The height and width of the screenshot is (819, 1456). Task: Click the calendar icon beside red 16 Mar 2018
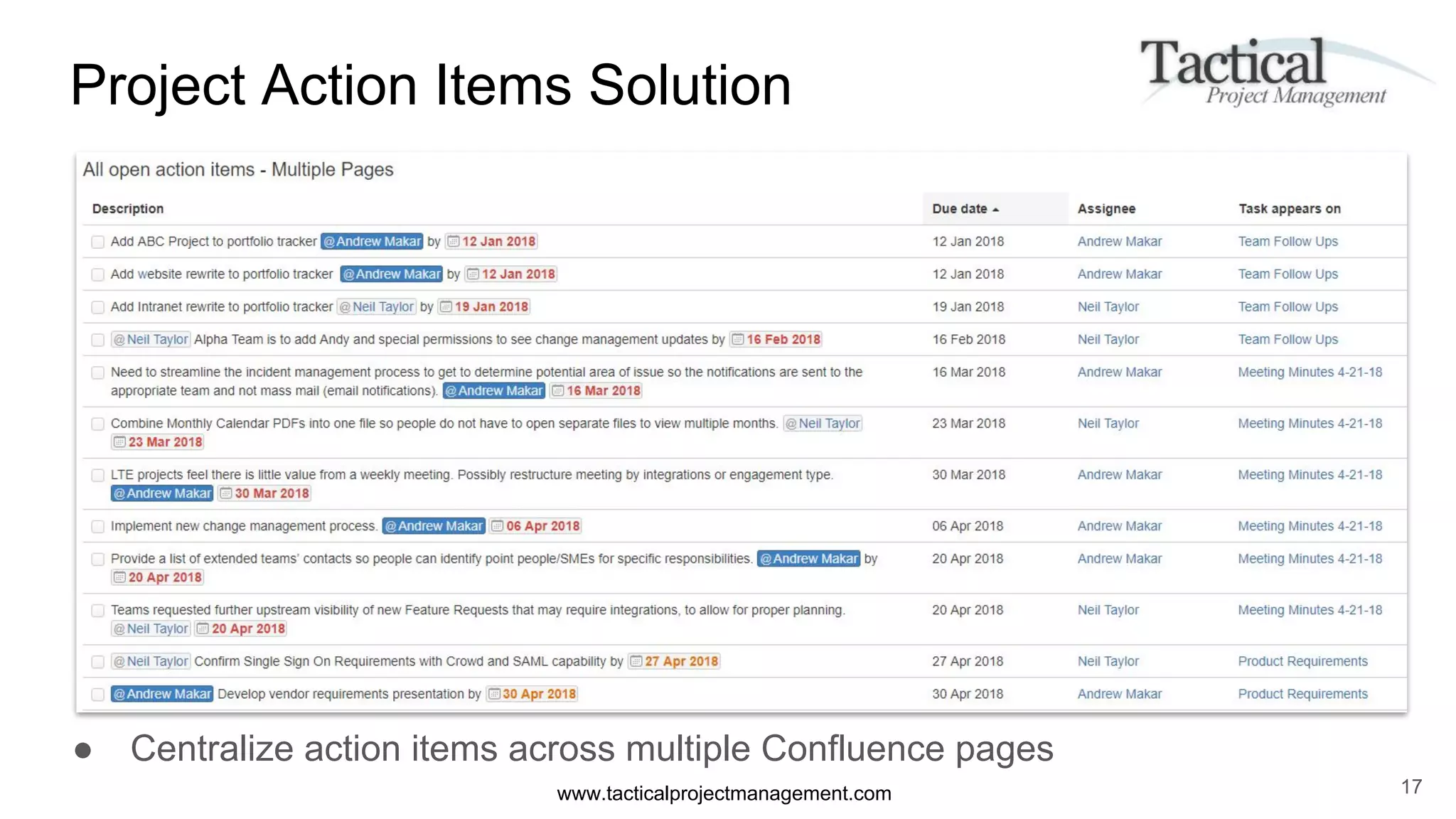pyautogui.click(x=558, y=391)
